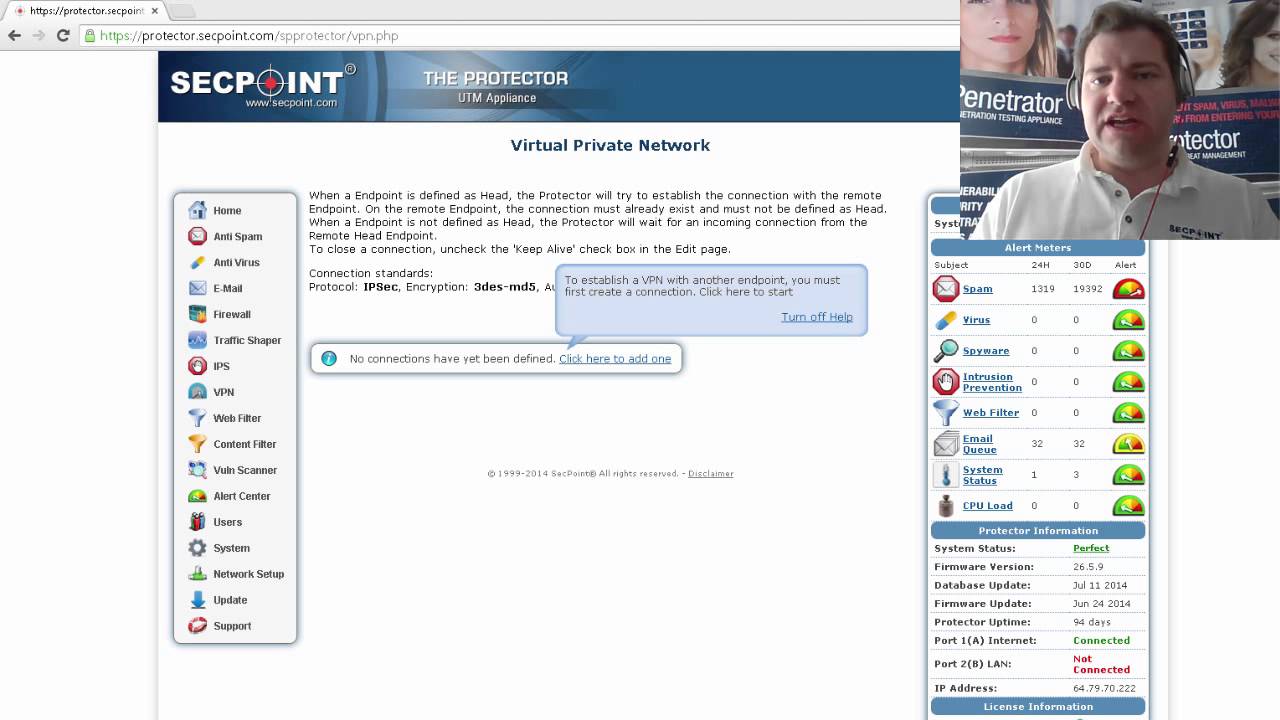Open the Firewall menu item
This screenshot has width=1280, height=720.
(x=232, y=314)
